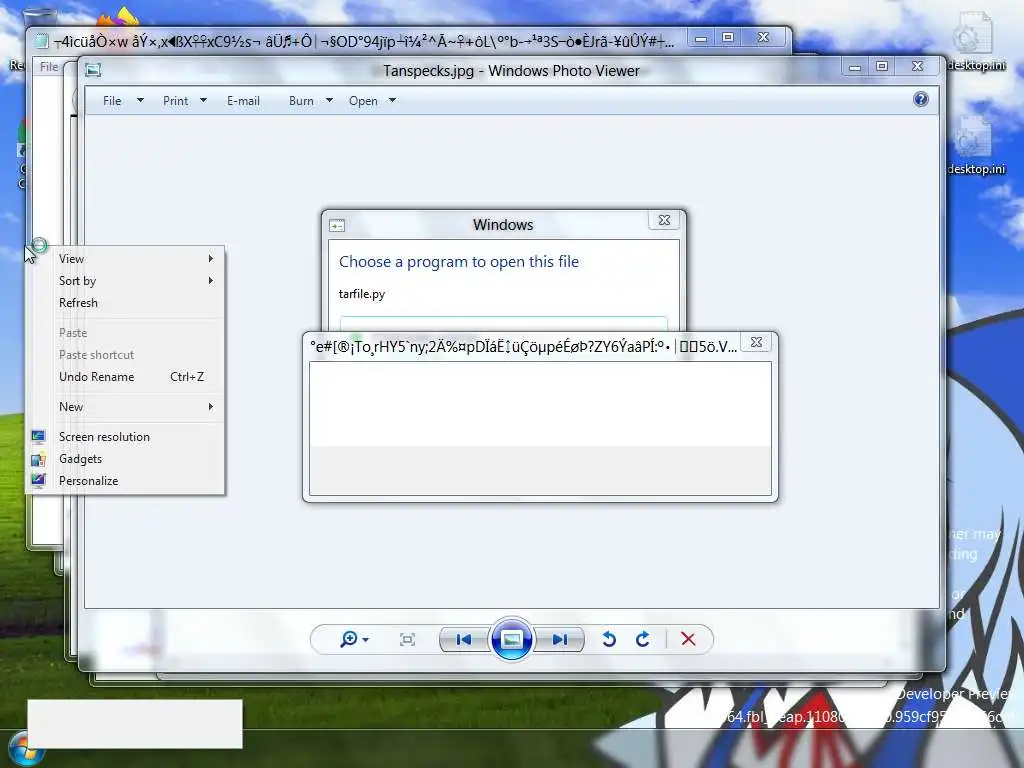Open File menu in background window
This screenshot has height=768, width=1024.
(x=49, y=67)
